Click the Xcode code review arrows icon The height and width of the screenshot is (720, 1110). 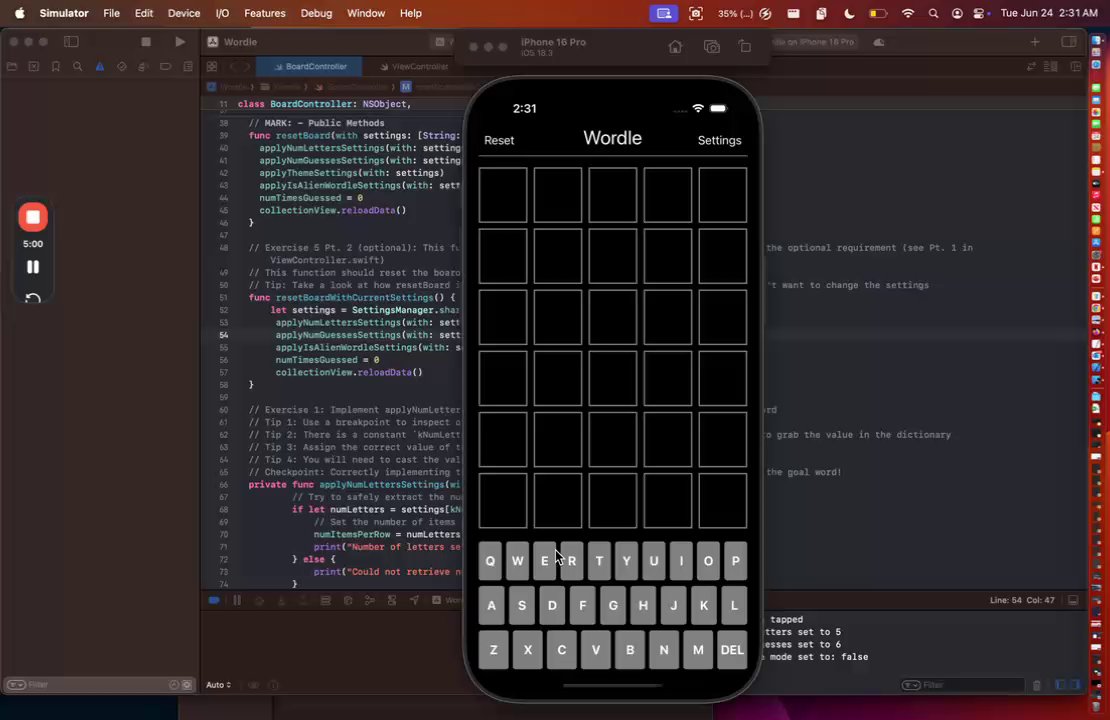pos(1031,67)
